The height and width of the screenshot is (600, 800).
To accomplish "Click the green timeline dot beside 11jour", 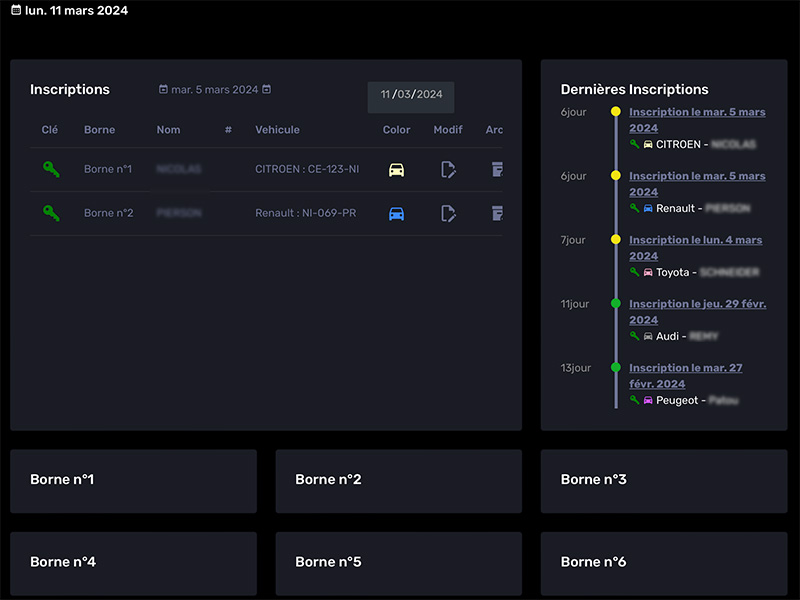I will [x=616, y=304].
